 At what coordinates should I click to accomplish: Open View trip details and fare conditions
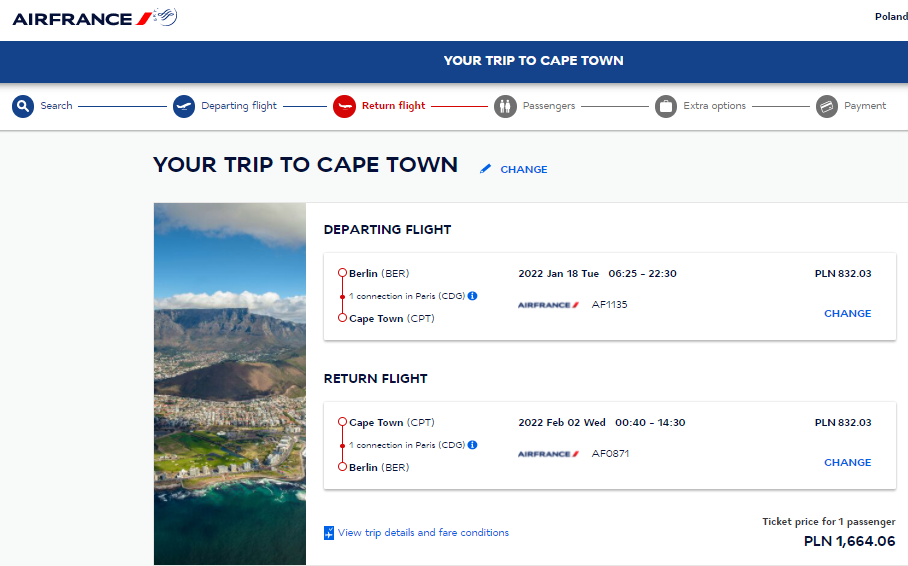(x=423, y=532)
